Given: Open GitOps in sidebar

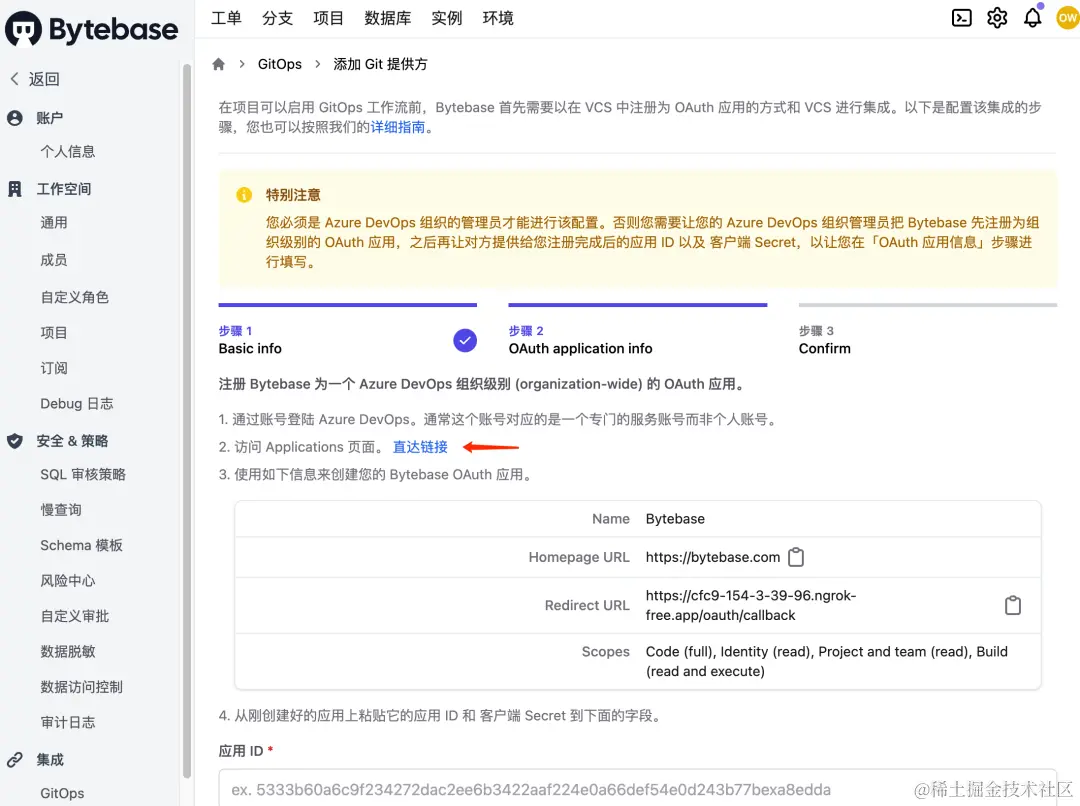Looking at the screenshot, I should pyautogui.click(x=62, y=794).
